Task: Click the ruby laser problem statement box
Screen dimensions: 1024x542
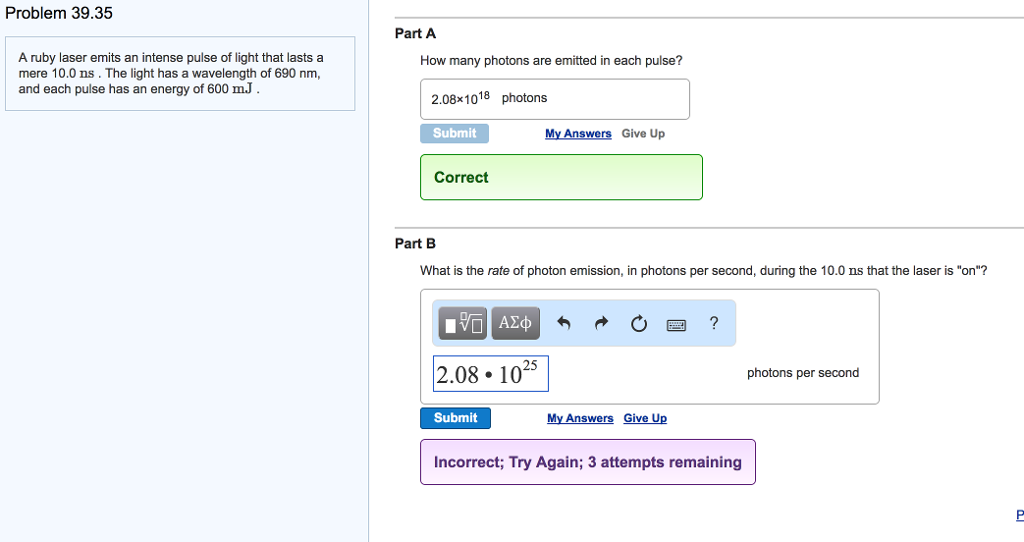Action: [x=180, y=74]
